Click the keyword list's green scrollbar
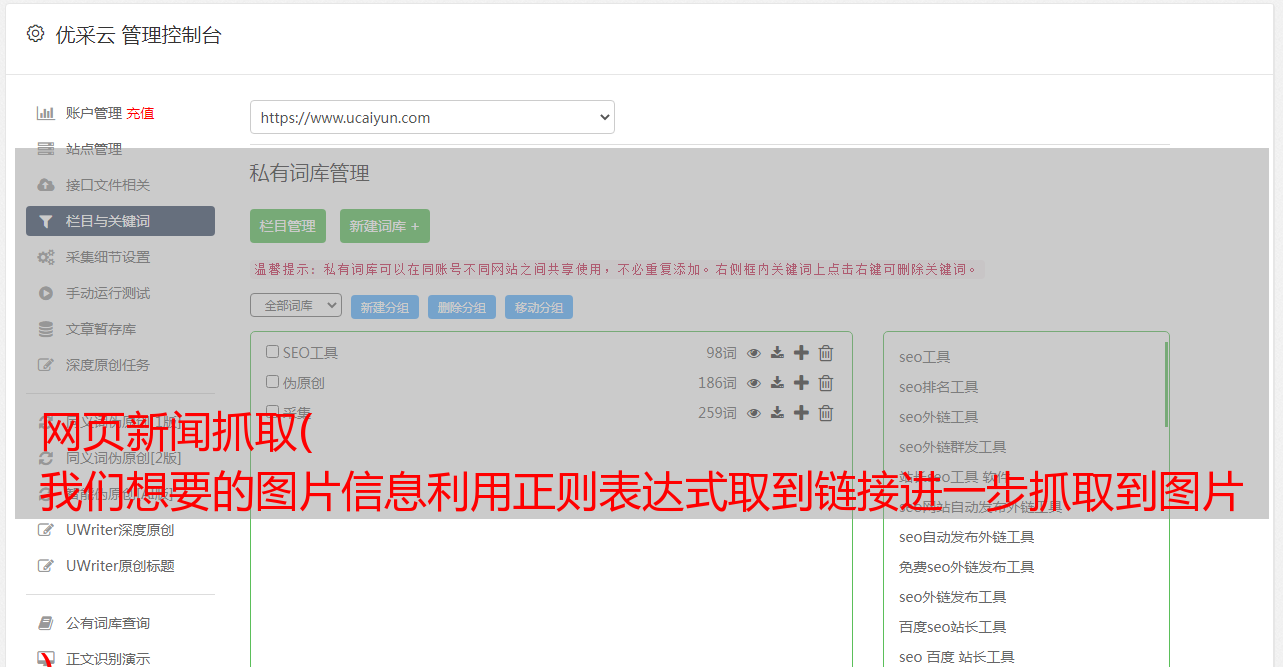 [1166, 384]
